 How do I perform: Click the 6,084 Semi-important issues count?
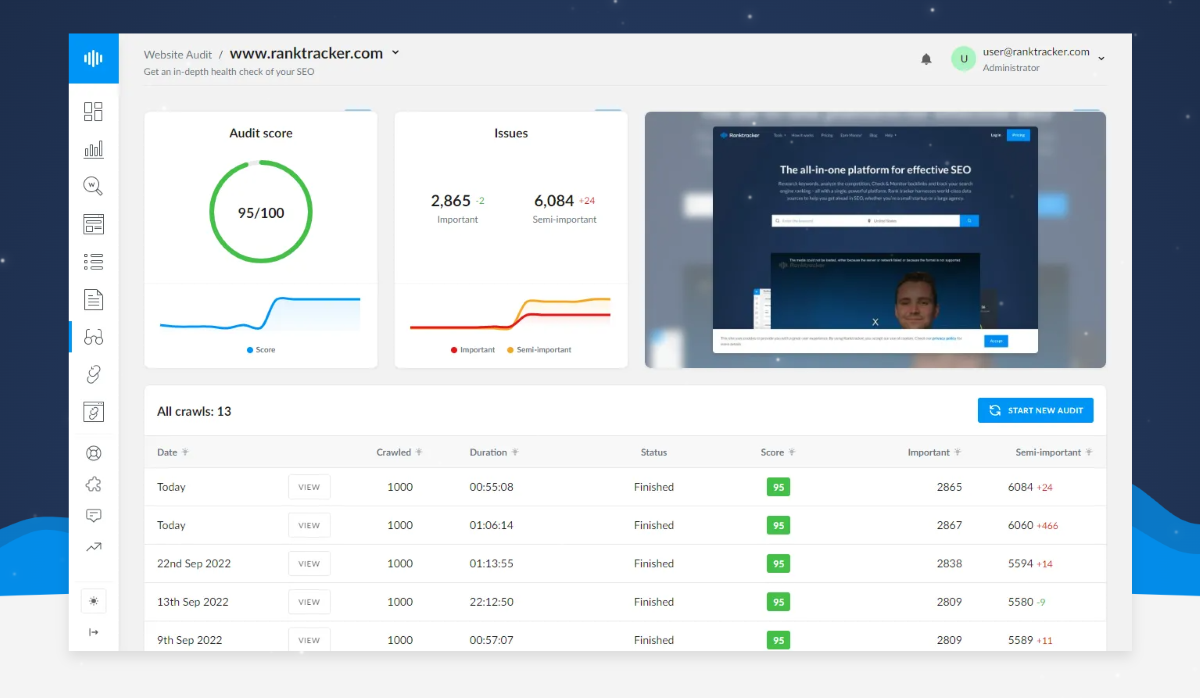point(554,201)
